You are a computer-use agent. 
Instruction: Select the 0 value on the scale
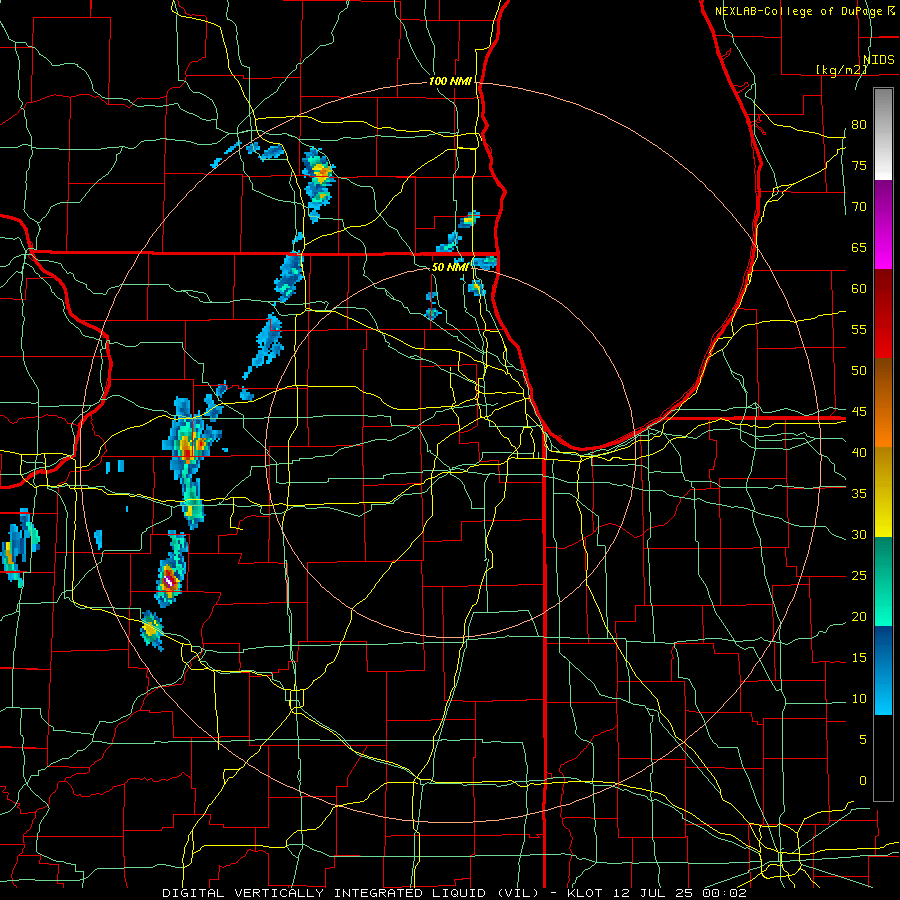point(863,781)
